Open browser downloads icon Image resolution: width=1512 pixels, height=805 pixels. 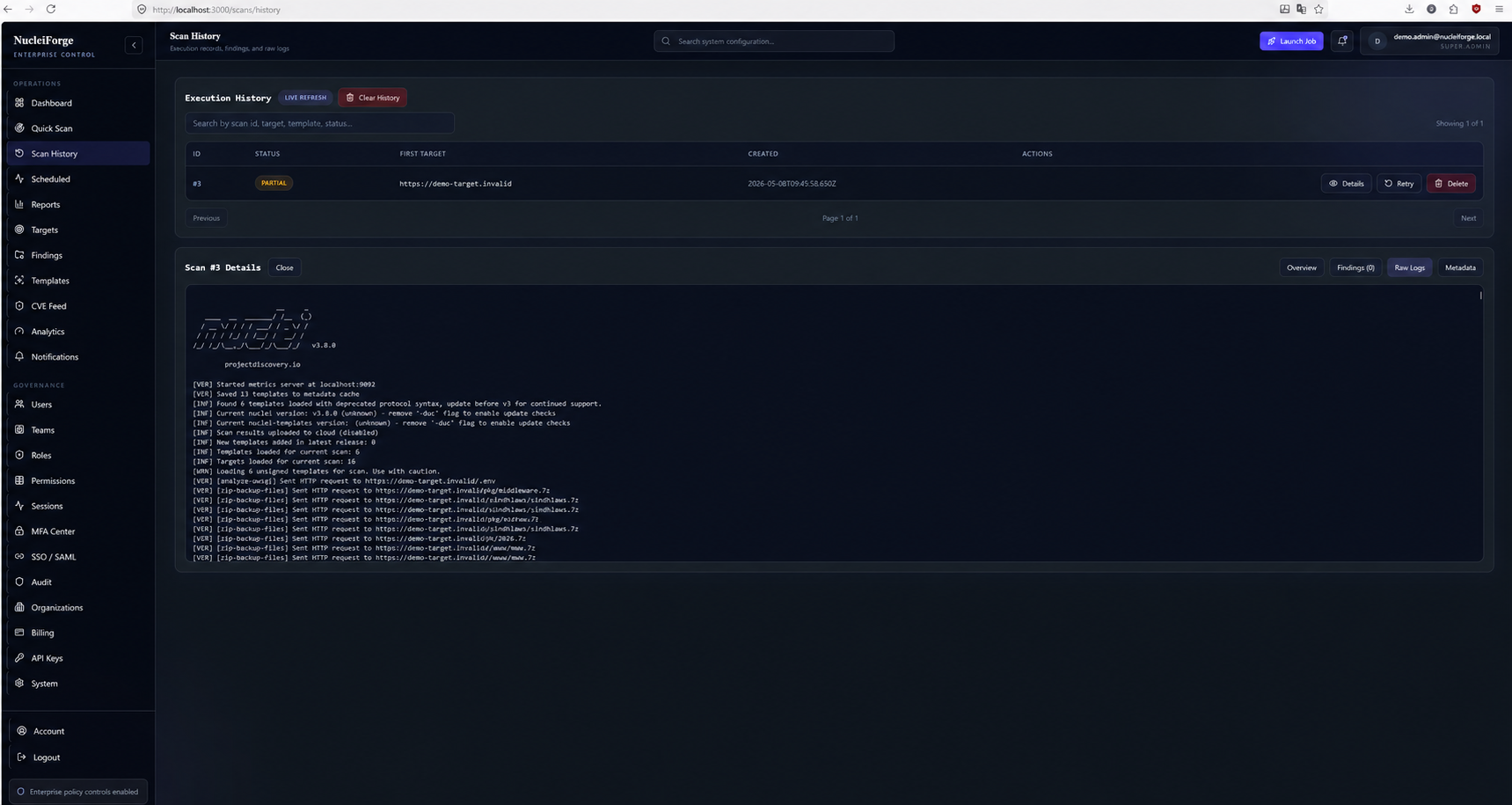coord(1409,9)
